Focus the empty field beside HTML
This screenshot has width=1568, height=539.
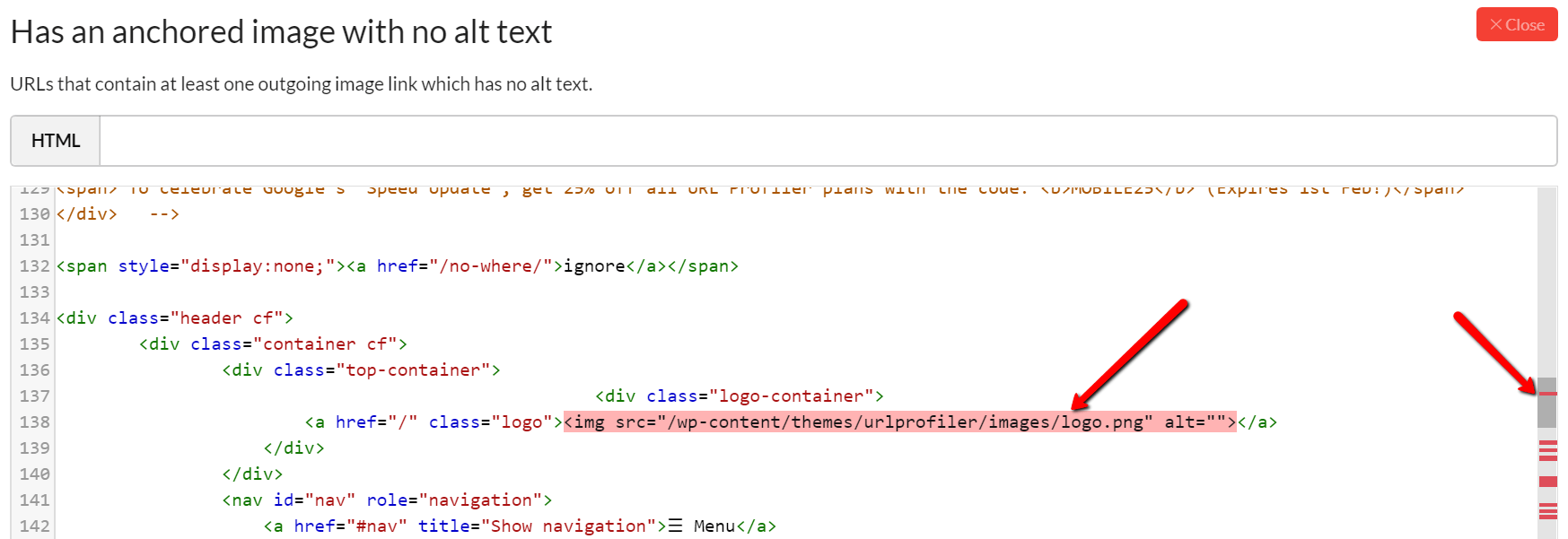(826, 141)
